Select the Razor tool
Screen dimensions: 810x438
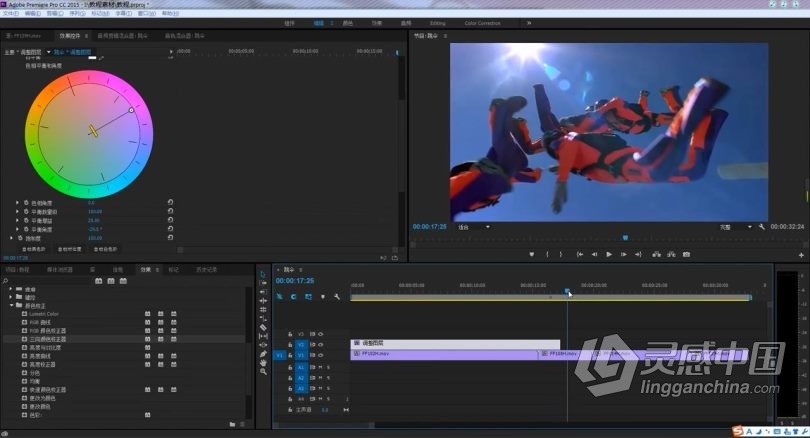click(x=263, y=327)
